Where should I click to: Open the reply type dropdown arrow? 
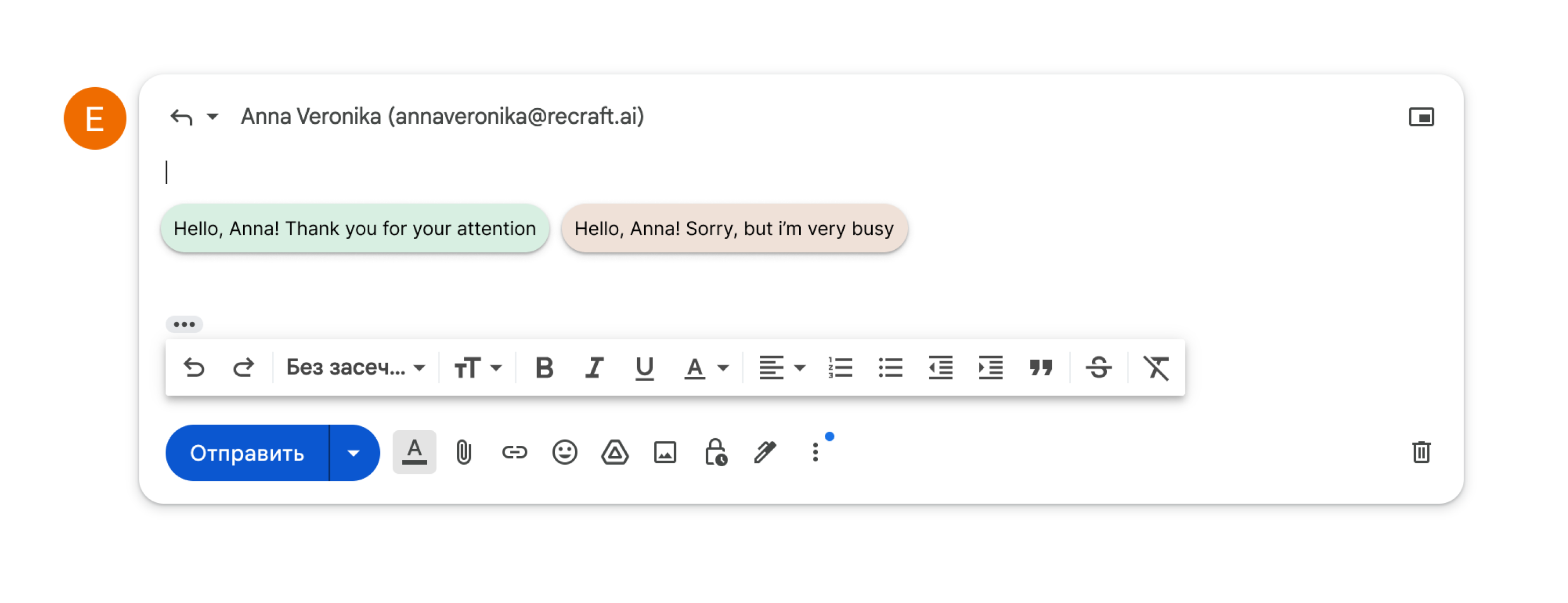coord(213,116)
